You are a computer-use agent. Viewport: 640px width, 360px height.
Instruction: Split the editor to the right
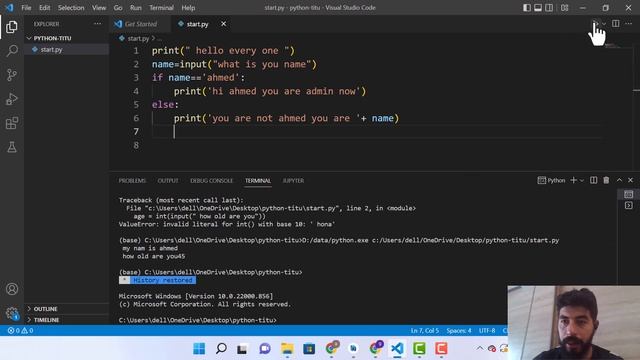[x=616, y=24]
